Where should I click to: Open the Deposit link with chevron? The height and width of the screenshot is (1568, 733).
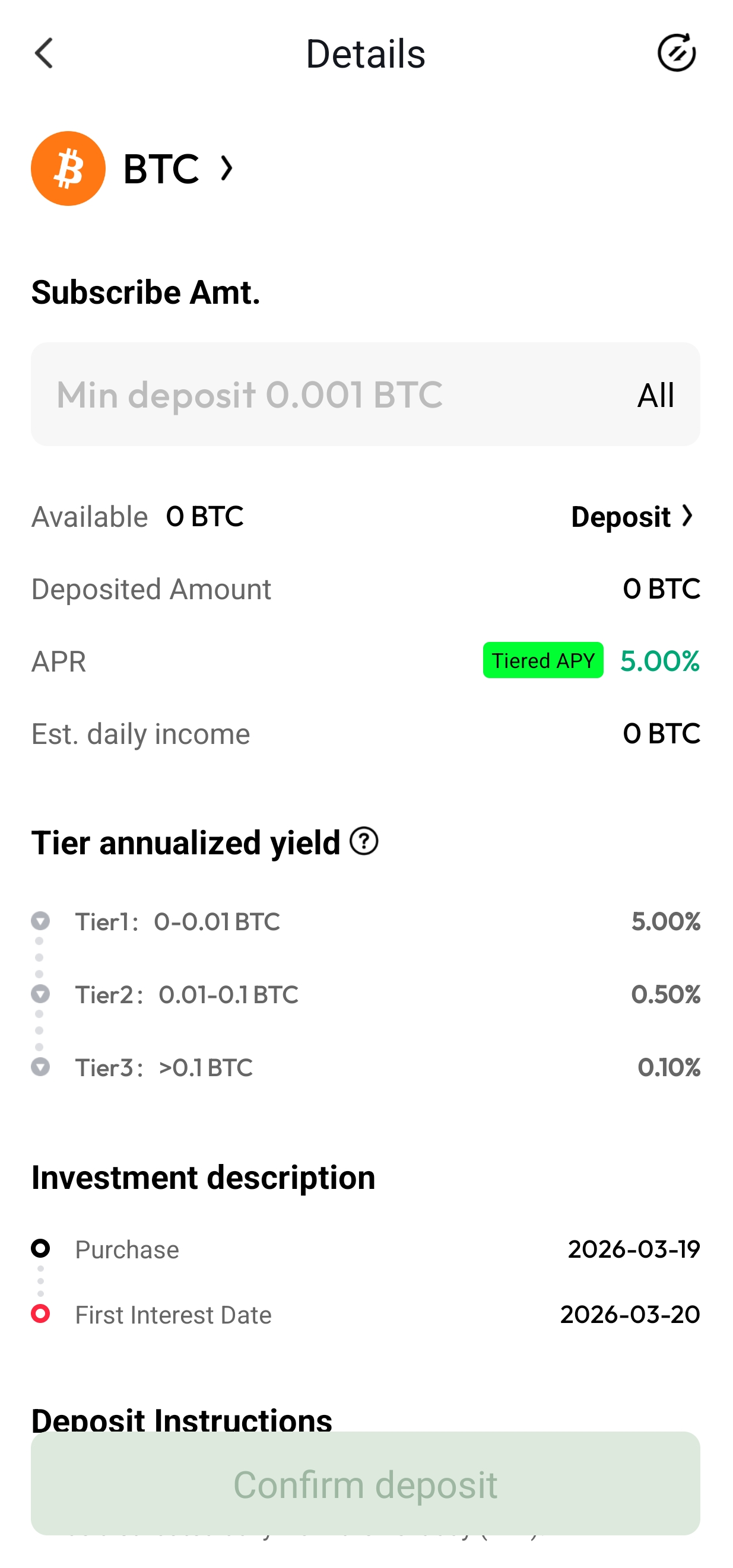tap(632, 517)
